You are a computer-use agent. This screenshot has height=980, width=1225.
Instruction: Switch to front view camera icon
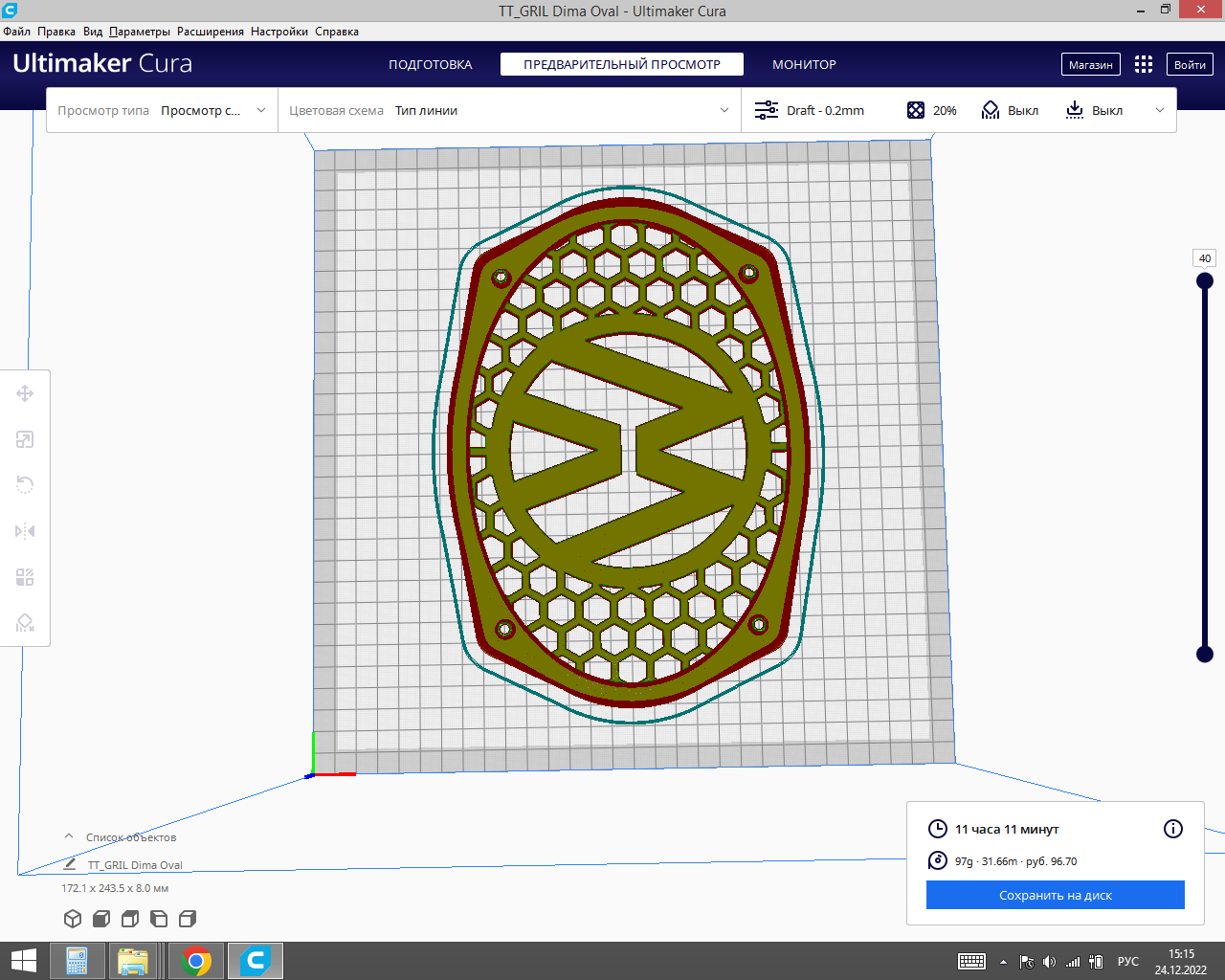(101, 919)
